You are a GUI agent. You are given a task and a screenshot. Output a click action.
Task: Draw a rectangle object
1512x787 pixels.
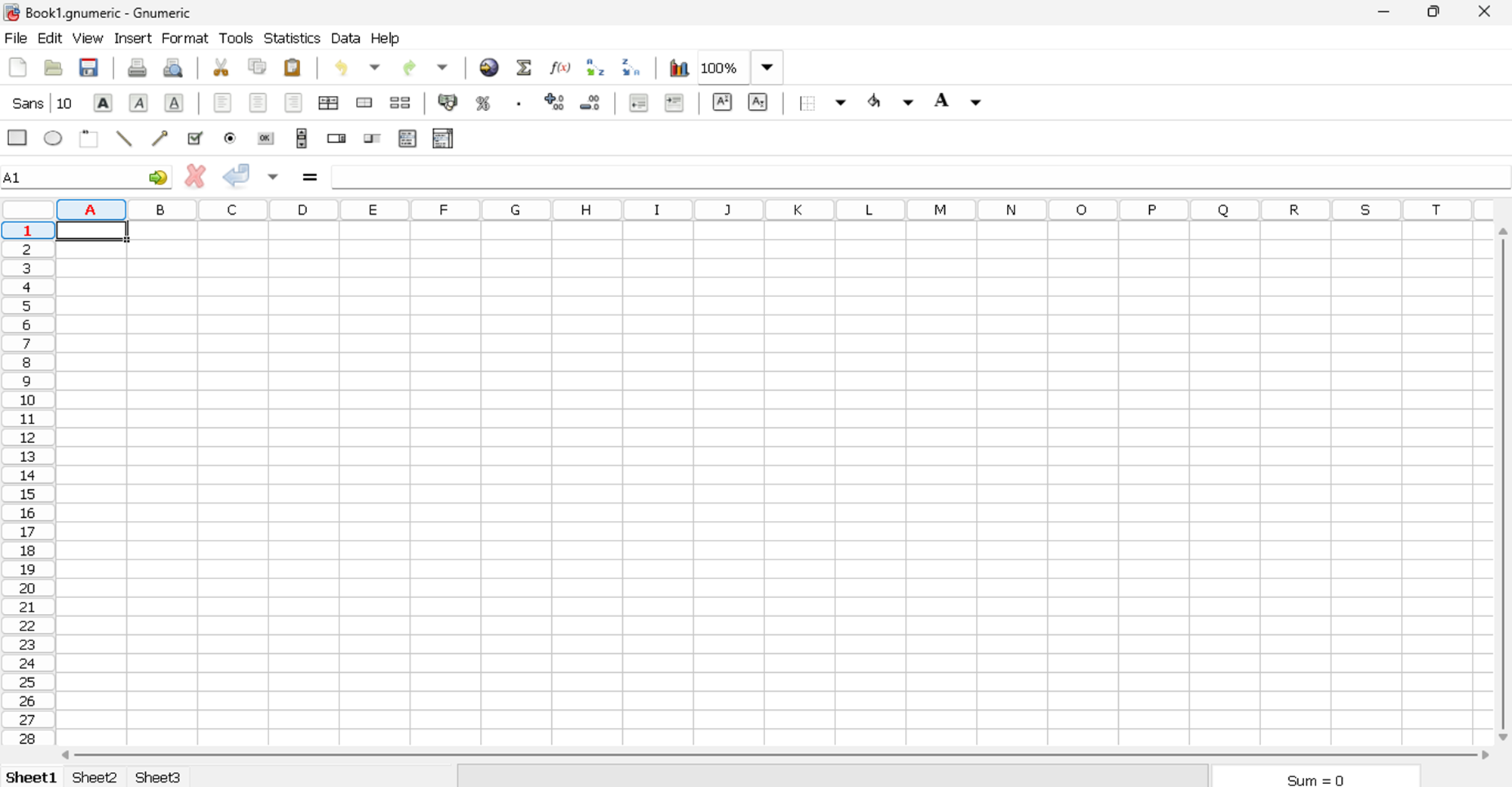[17, 138]
